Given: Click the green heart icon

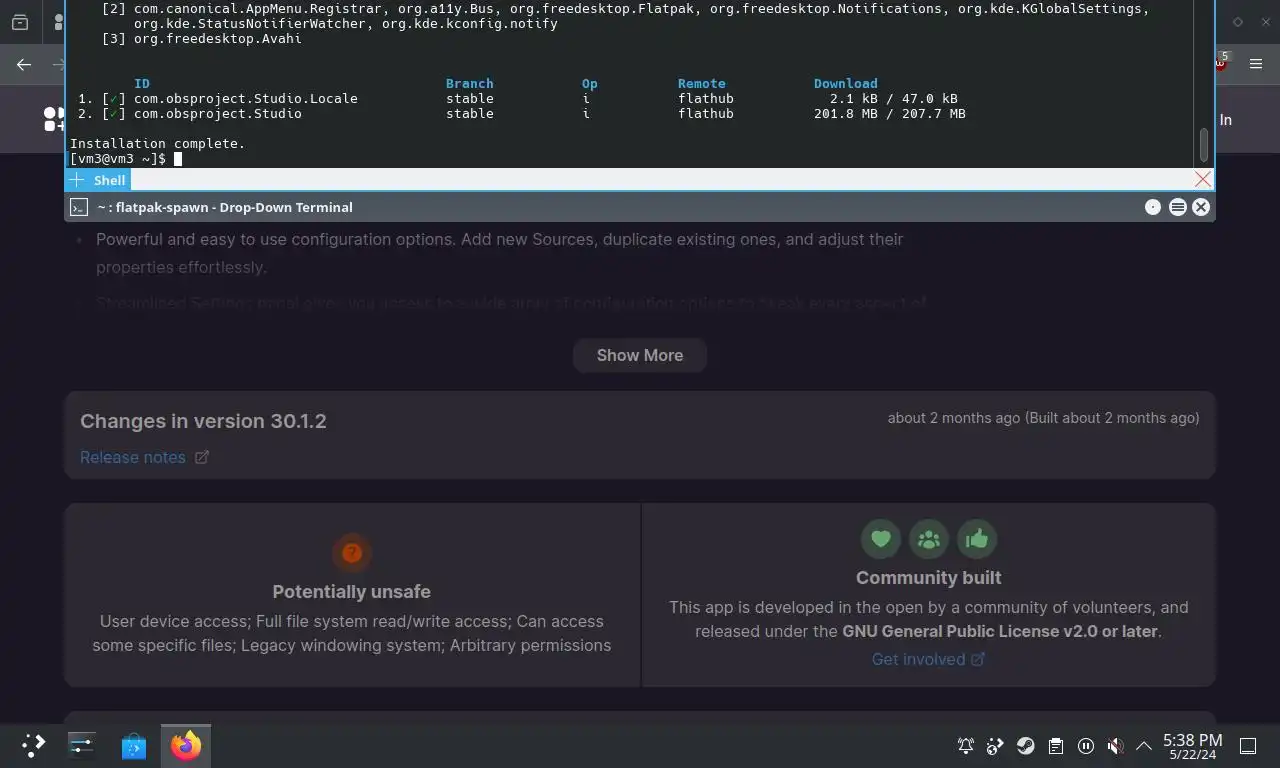Looking at the screenshot, I should [x=880, y=539].
